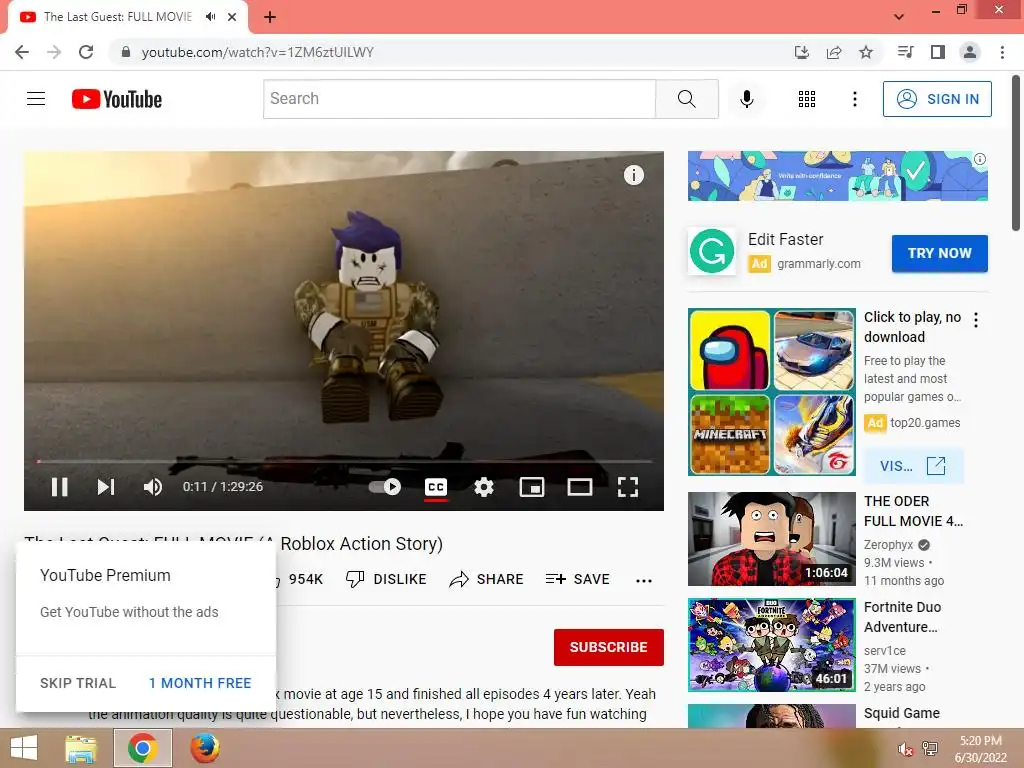Click the 954K like count
The image size is (1024, 768).
[x=306, y=579]
